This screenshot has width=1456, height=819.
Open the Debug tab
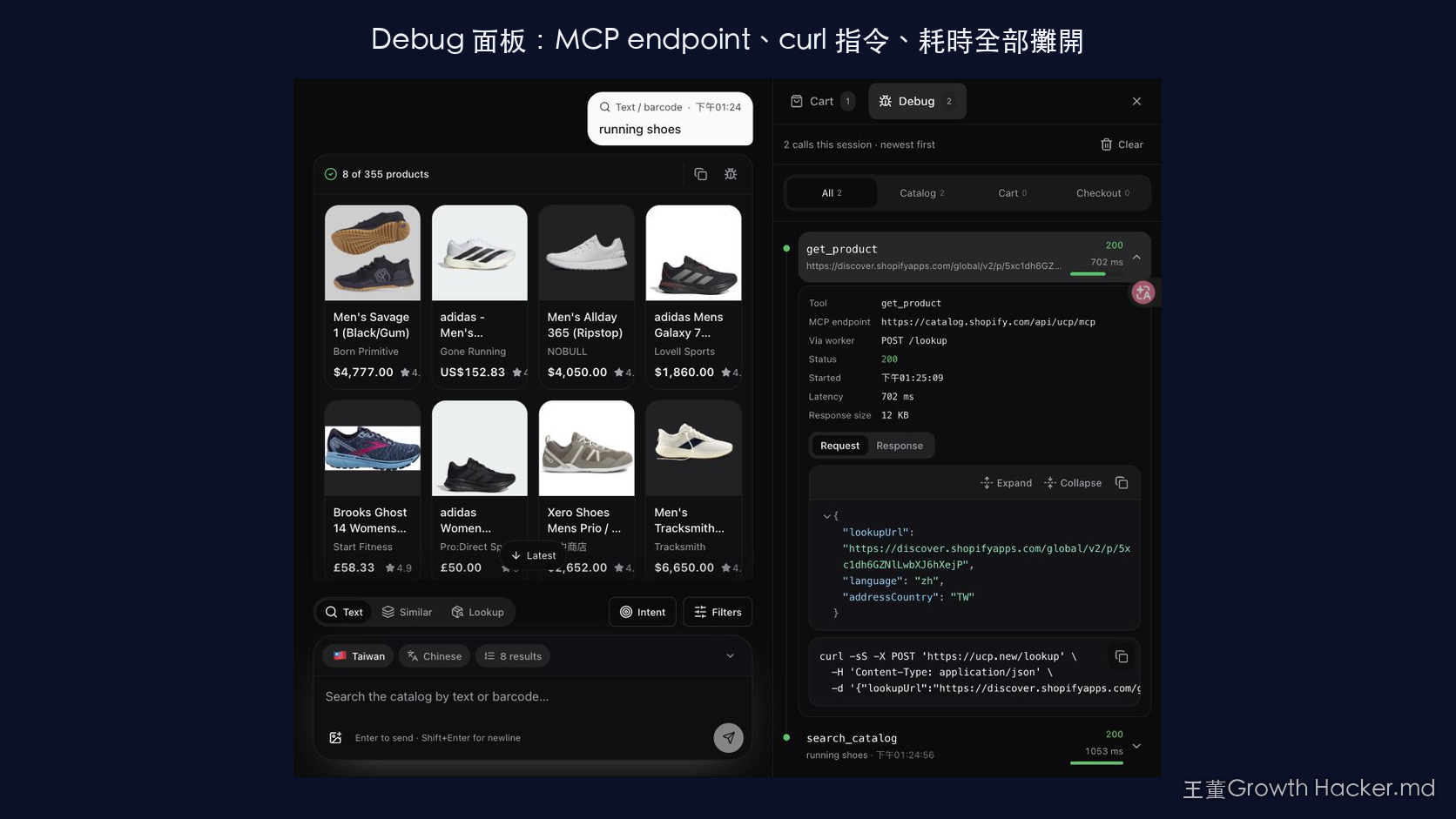918,101
